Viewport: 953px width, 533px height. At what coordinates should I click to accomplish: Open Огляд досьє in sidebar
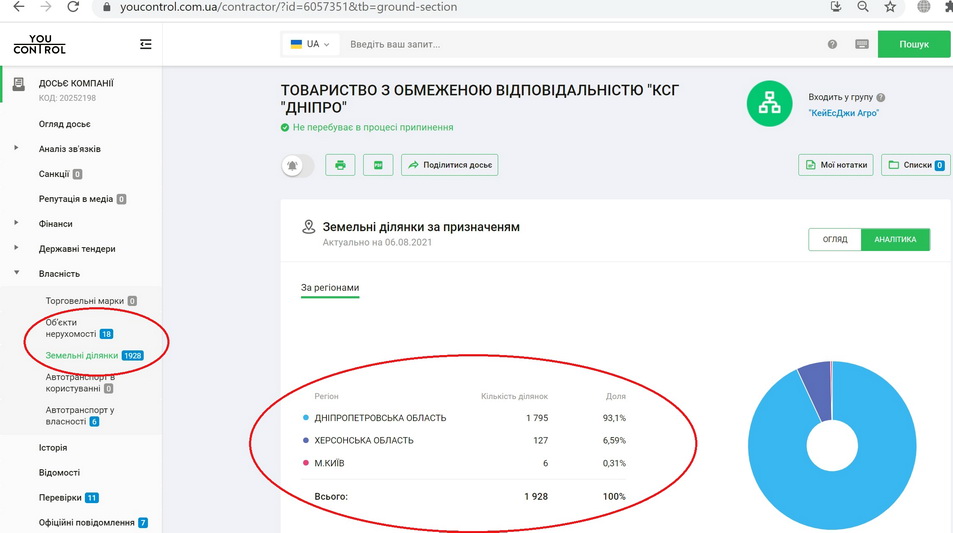coord(64,124)
